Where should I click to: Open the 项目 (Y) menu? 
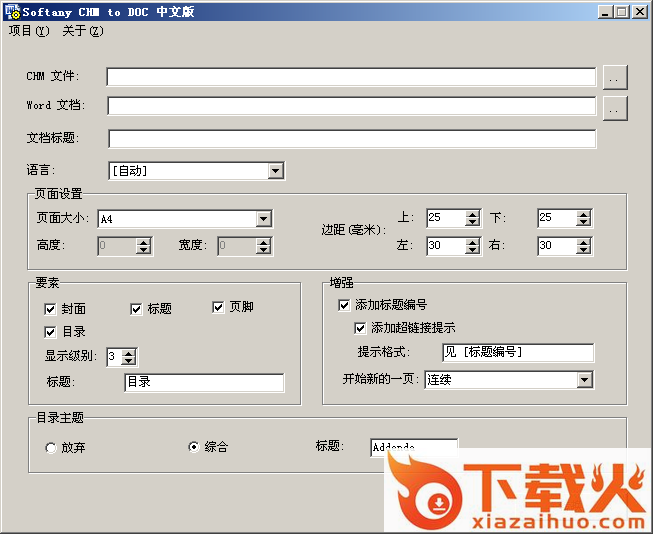click(29, 31)
